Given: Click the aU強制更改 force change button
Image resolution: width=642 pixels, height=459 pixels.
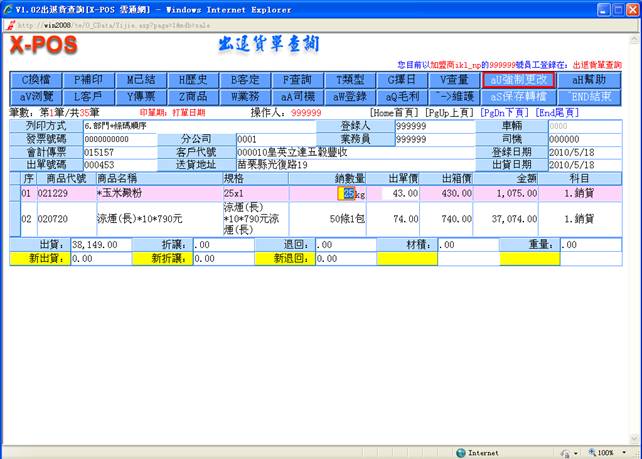Looking at the screenshot, I should coord(516,80).
